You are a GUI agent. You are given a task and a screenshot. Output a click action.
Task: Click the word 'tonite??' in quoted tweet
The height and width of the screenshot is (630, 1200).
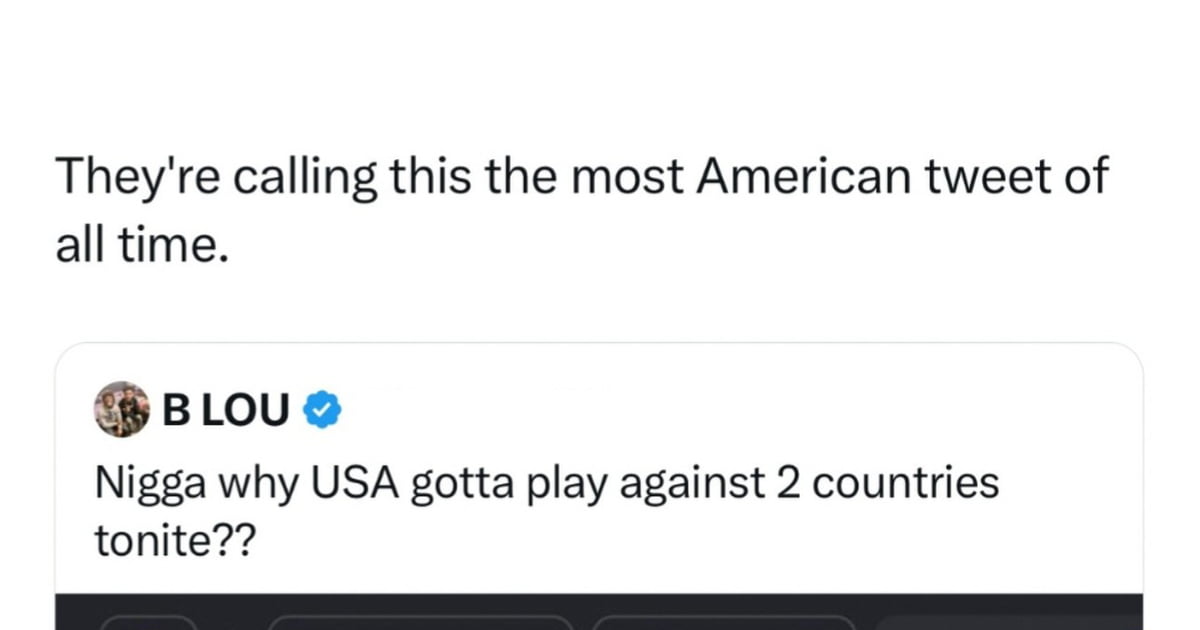[x=175, y=541]
